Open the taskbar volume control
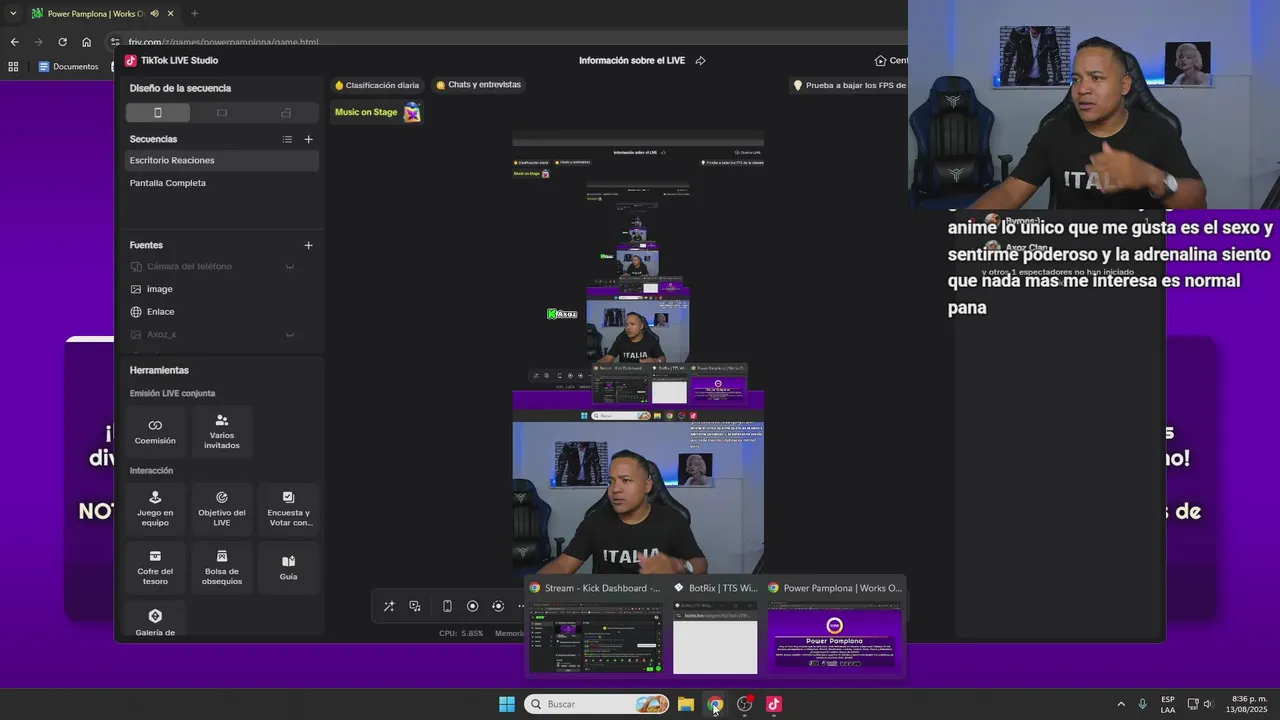Image resolution: width=1280 pixels, height=720 pixels. 1209,704
